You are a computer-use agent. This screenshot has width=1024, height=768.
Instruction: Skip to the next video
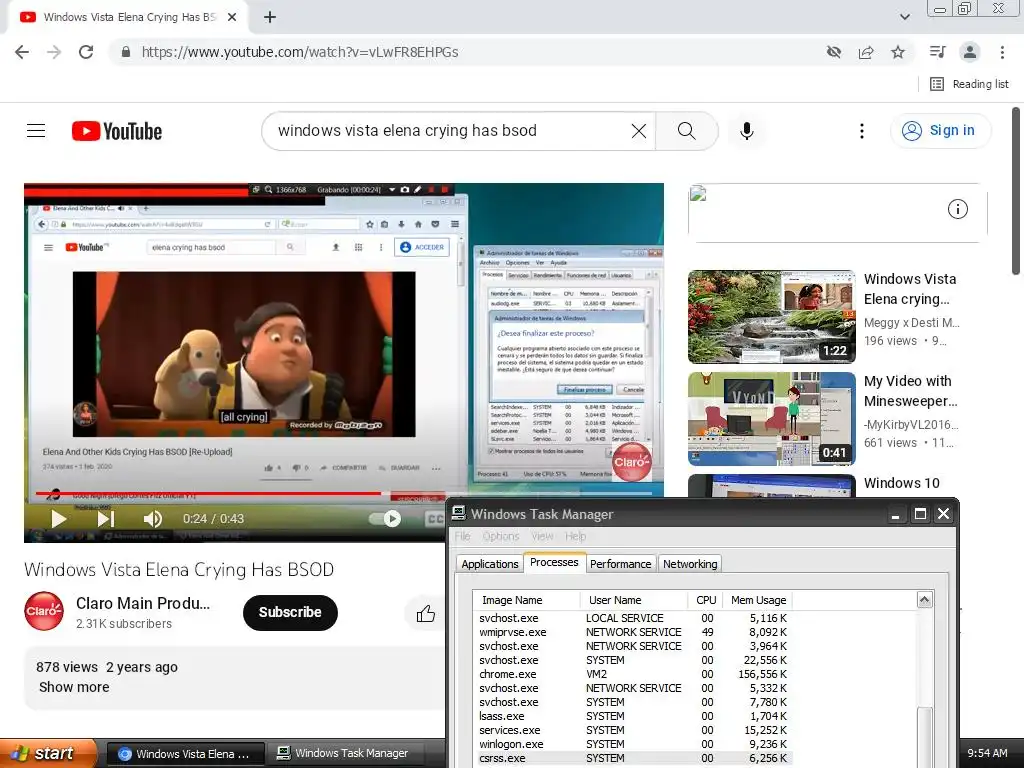[x=106, y=519]
